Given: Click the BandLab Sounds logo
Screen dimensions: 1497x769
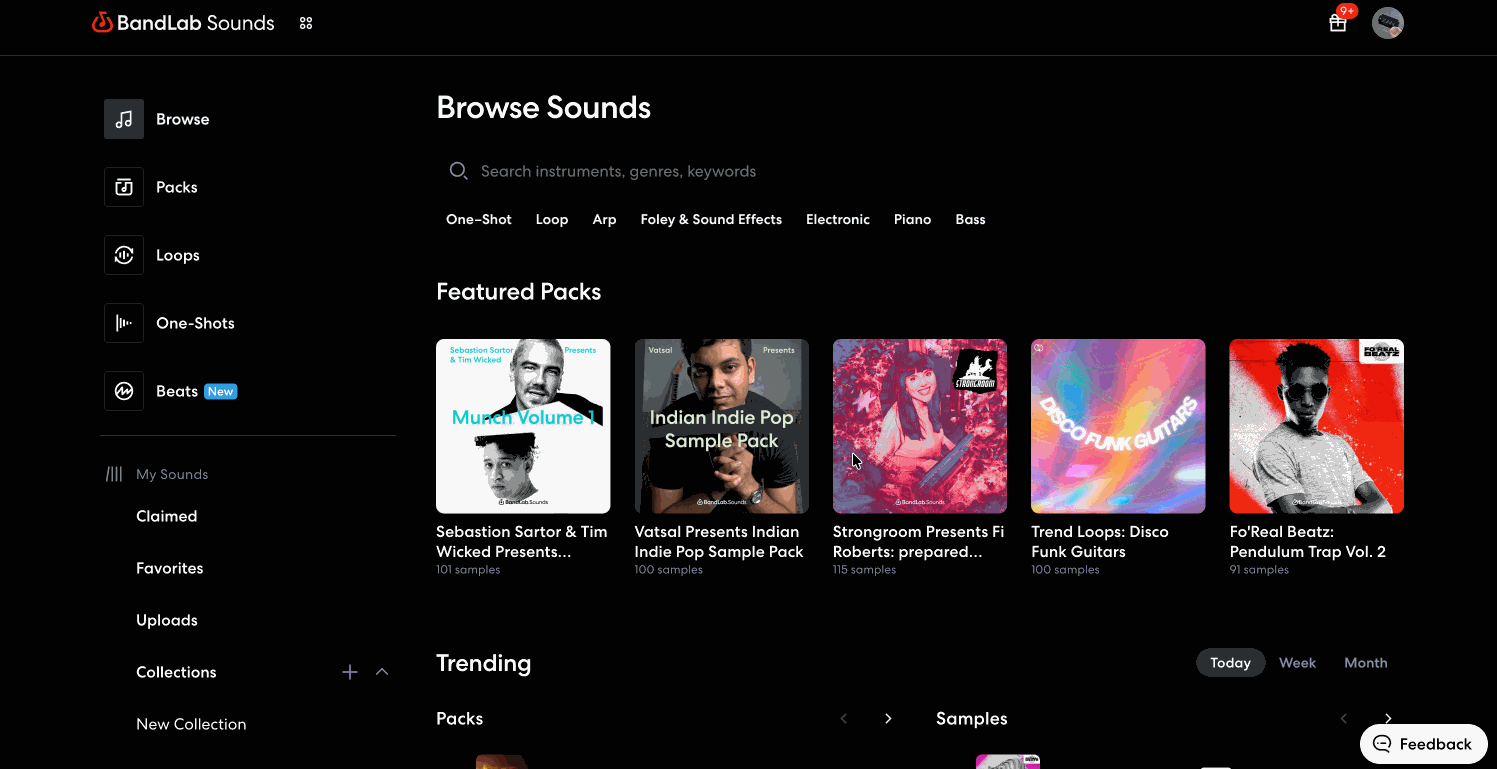Looking at the screenshot, I should 183,23.
